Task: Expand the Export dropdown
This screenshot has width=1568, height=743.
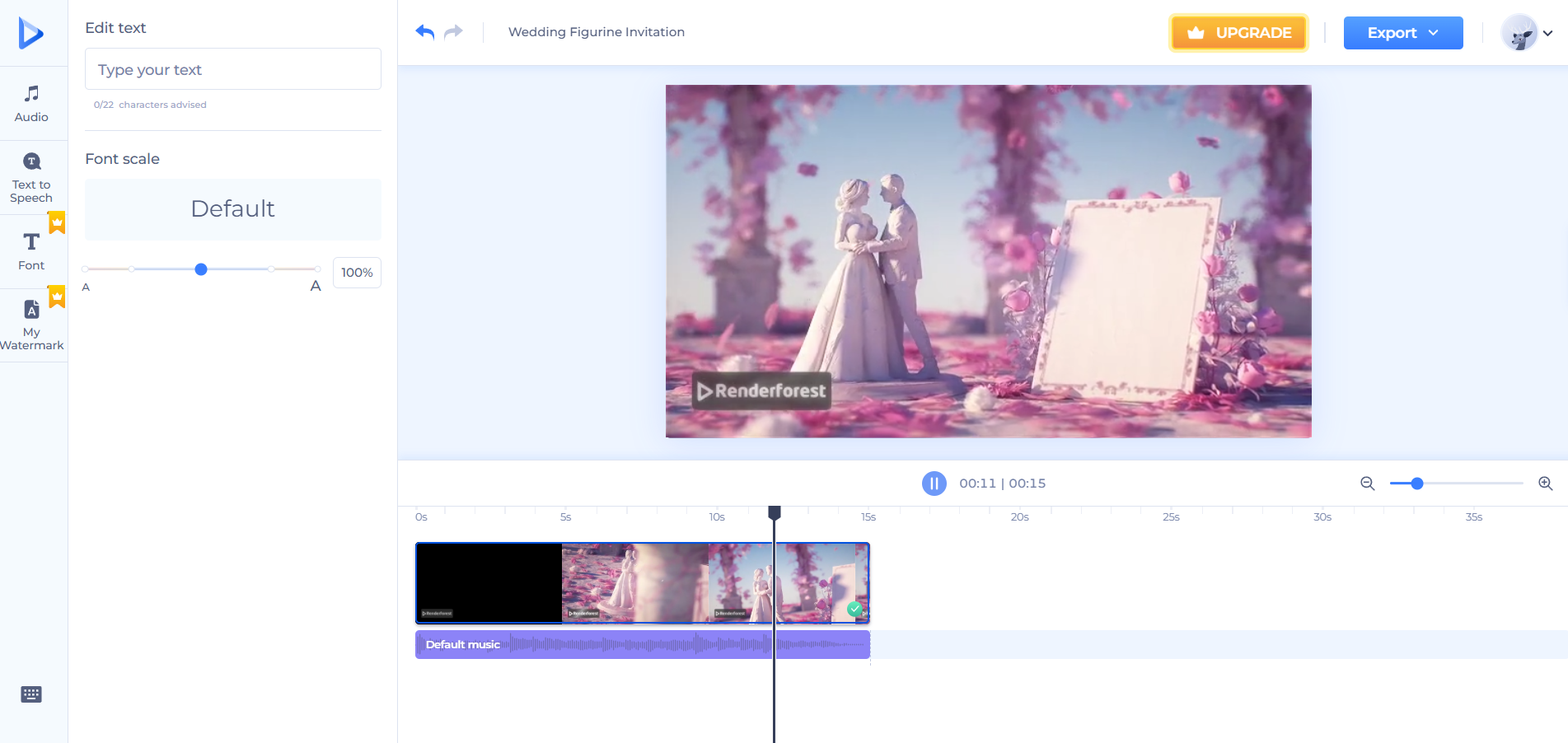Action: [x=1402, y=33]
